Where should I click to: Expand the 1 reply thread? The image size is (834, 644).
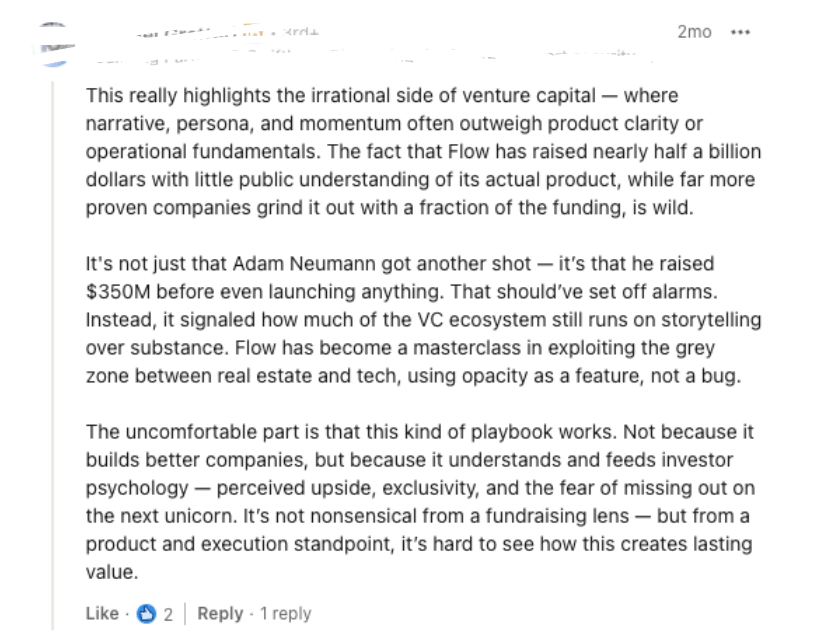[x=286, y=614]
